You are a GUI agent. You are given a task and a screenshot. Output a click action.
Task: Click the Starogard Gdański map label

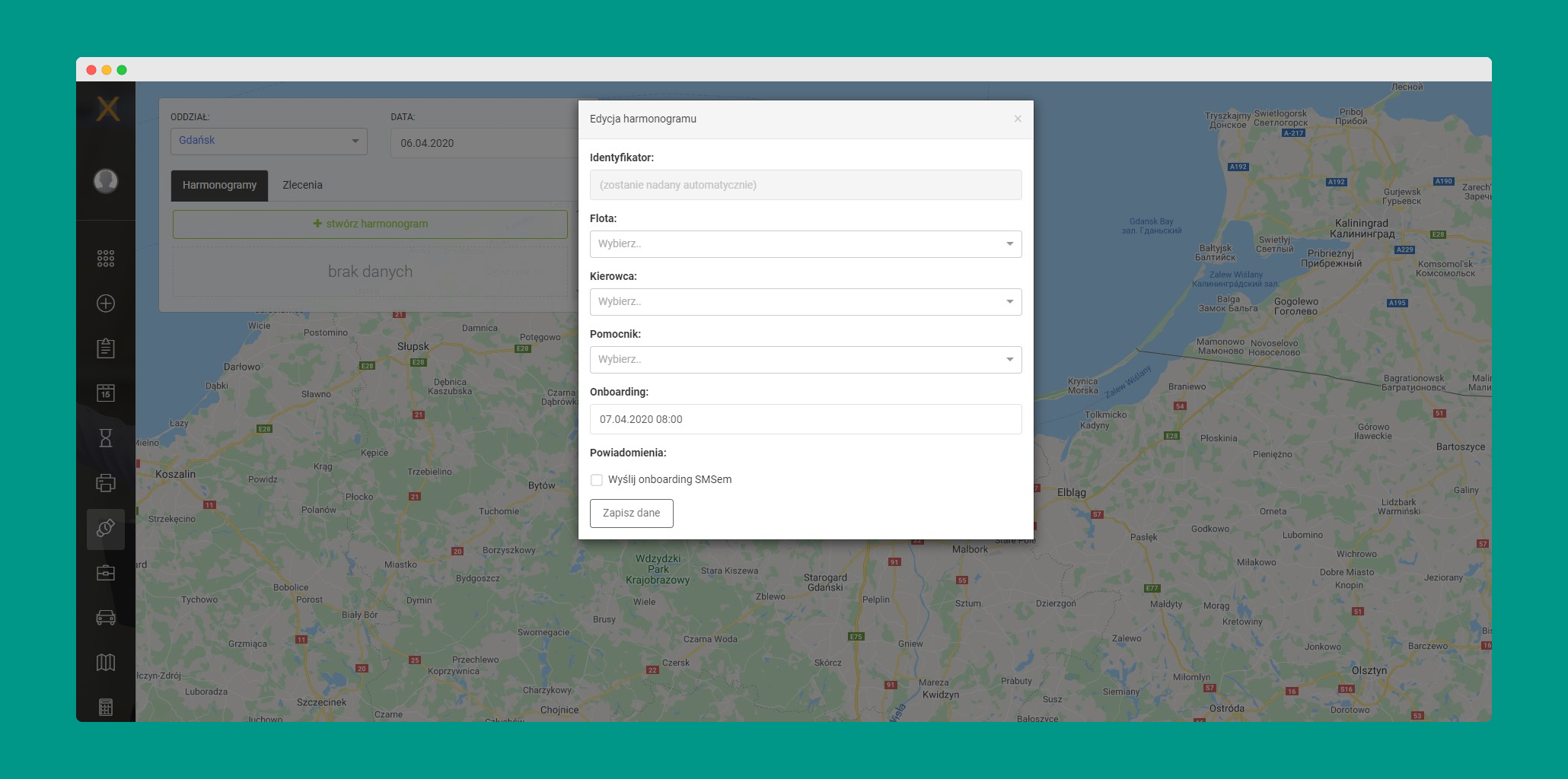[825, 582]
